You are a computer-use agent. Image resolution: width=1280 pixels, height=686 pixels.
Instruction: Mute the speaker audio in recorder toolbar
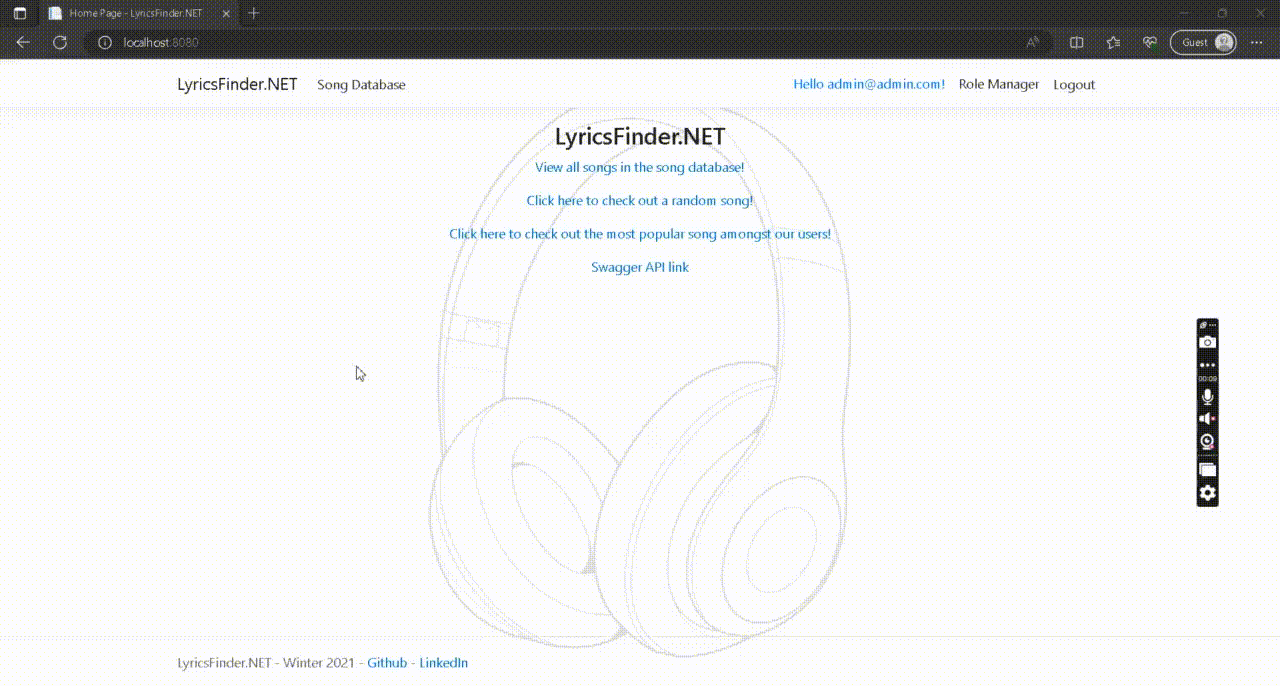(x=1207, y=419)
